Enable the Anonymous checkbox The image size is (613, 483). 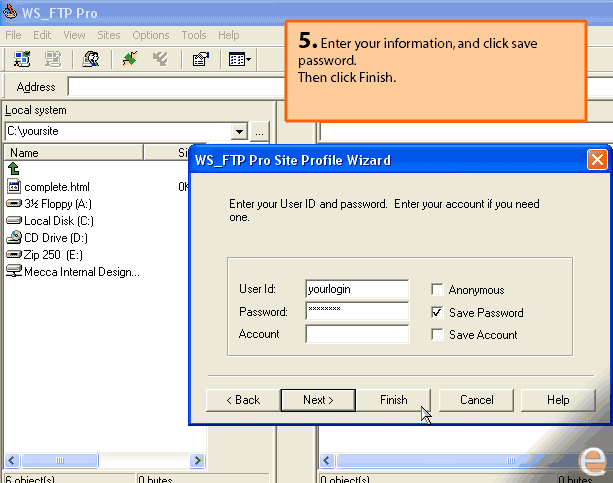[x=437, y=290]
